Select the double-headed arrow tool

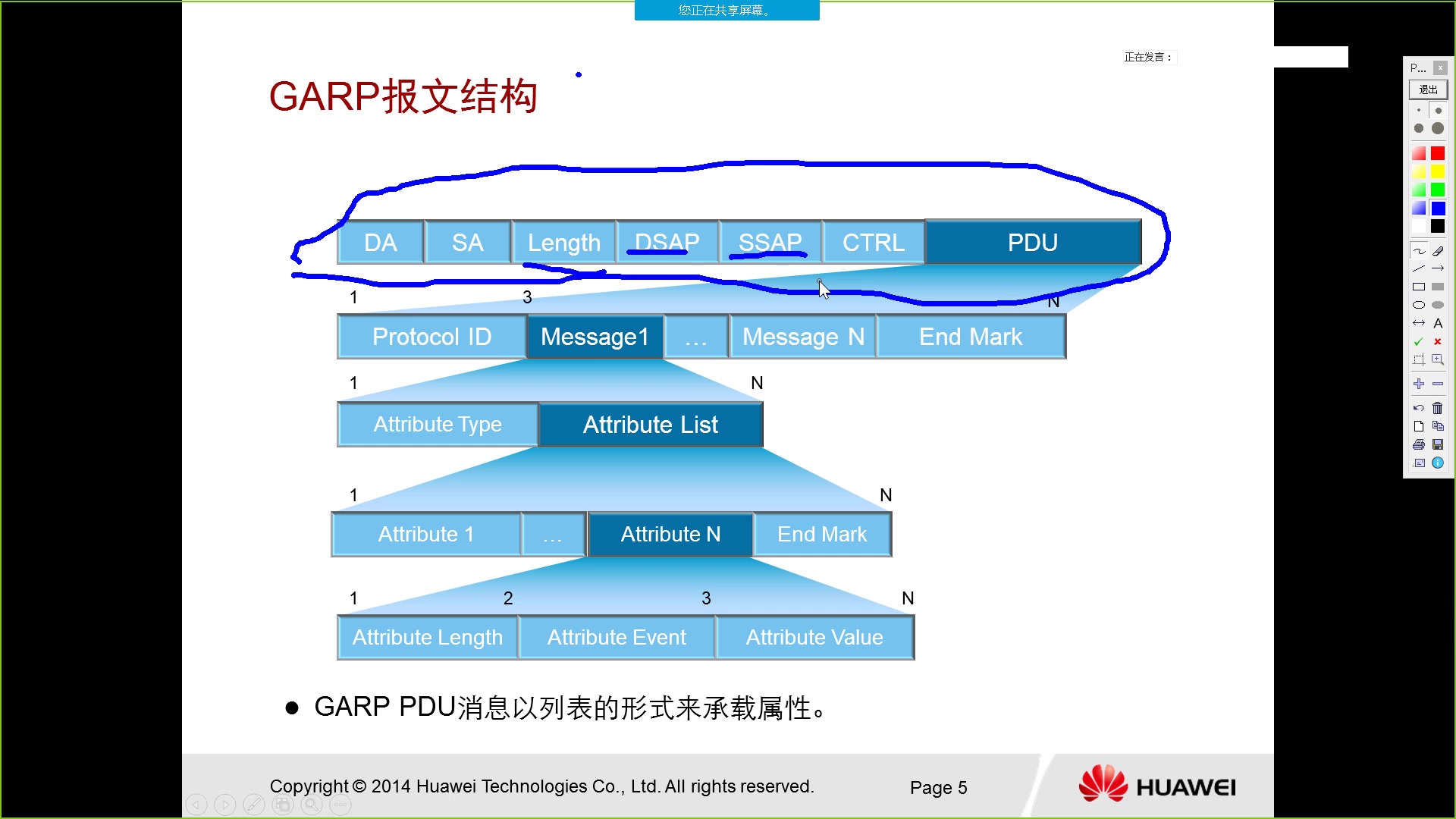(1419, 323)
